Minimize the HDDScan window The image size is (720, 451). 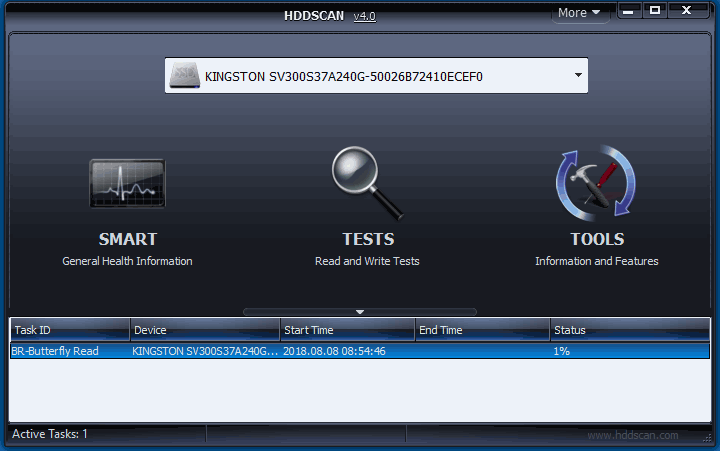point(628,11)
